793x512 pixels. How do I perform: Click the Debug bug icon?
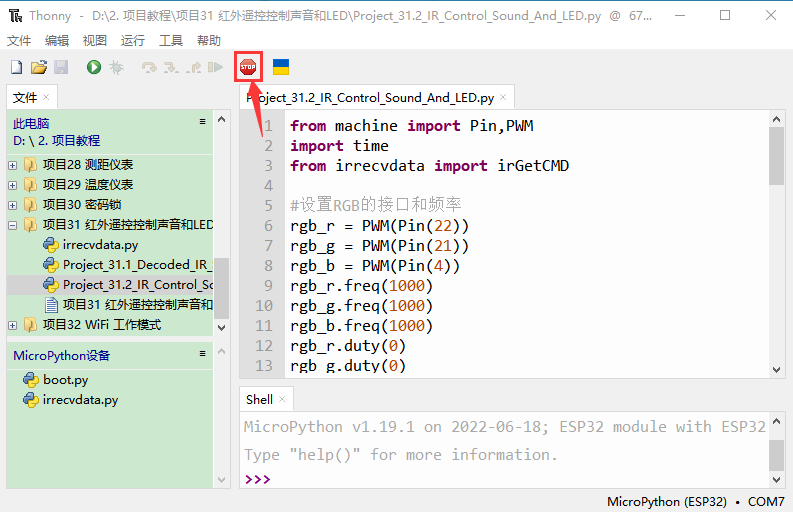(x=116, y=67)
